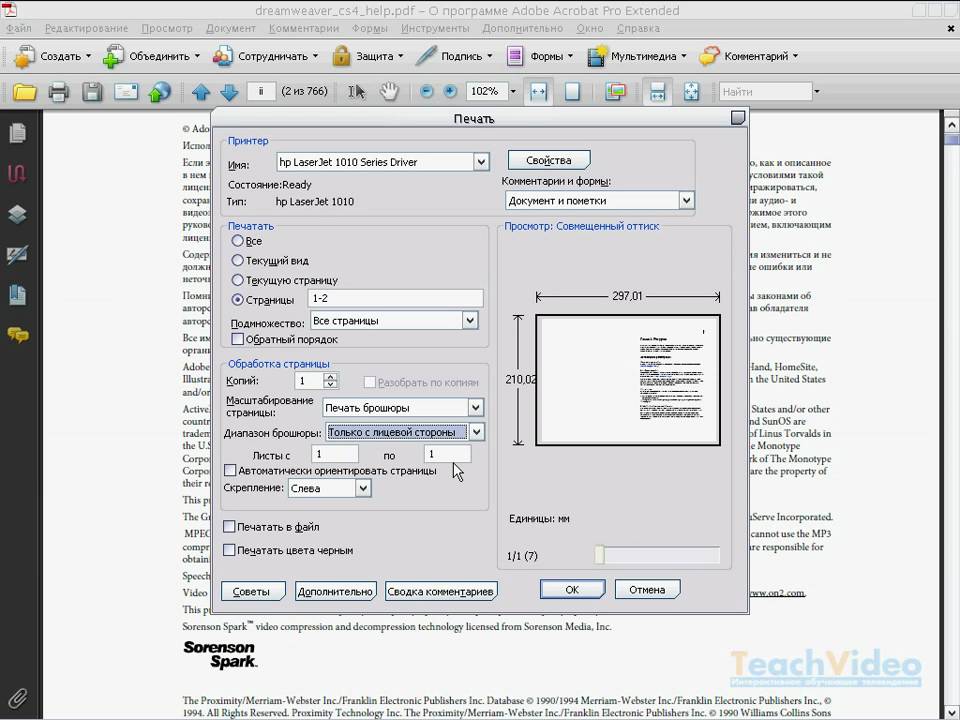The height and width of the screenshot is (720, 960).
Task: Open the 'Подмножество' dropdown
Action: (470, 320)
